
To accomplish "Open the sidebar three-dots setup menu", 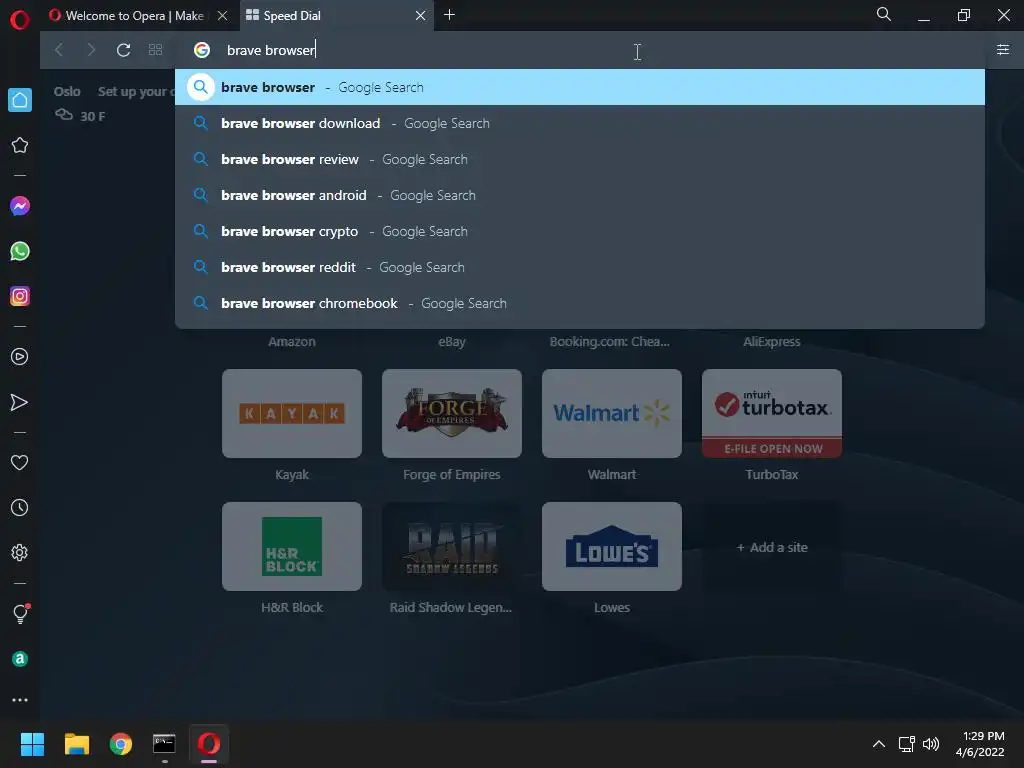I will click(x=20, y=700).
